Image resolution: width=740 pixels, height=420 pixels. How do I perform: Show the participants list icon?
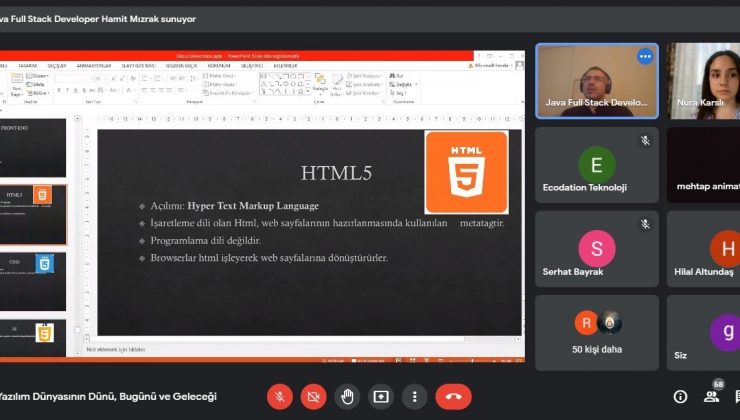(712, 397)
